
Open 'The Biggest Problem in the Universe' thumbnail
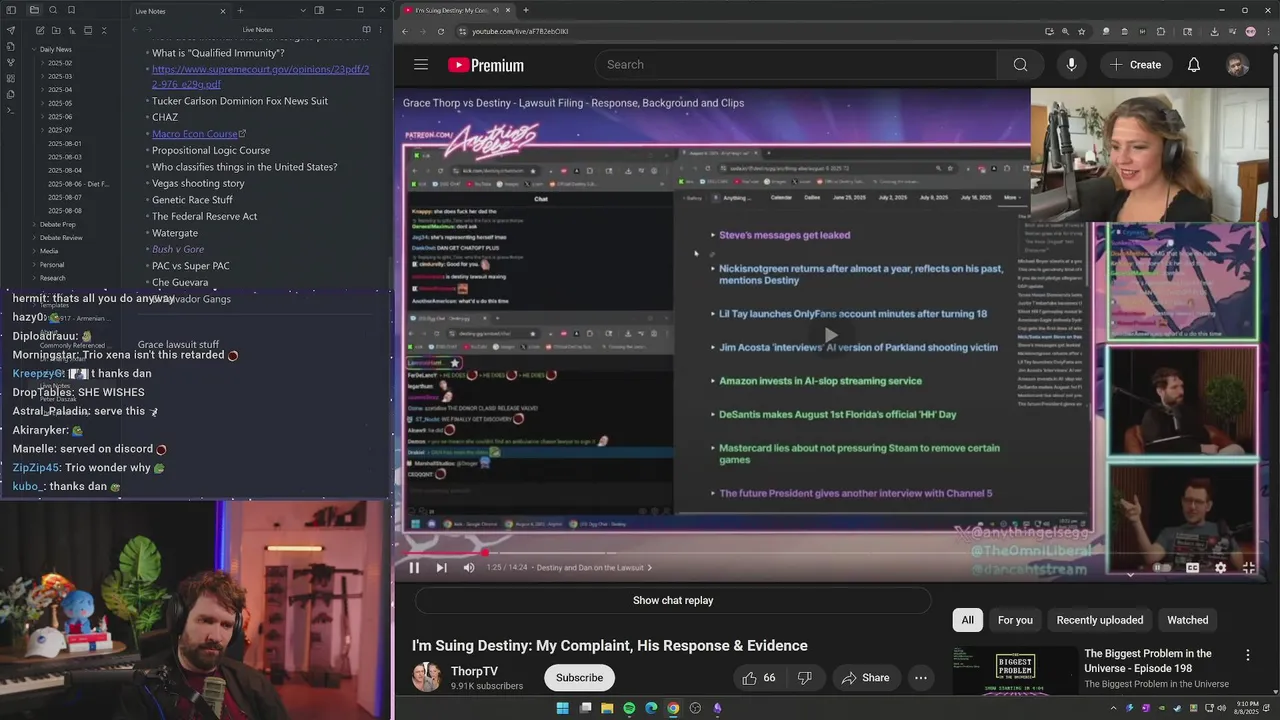point(1015,669)
